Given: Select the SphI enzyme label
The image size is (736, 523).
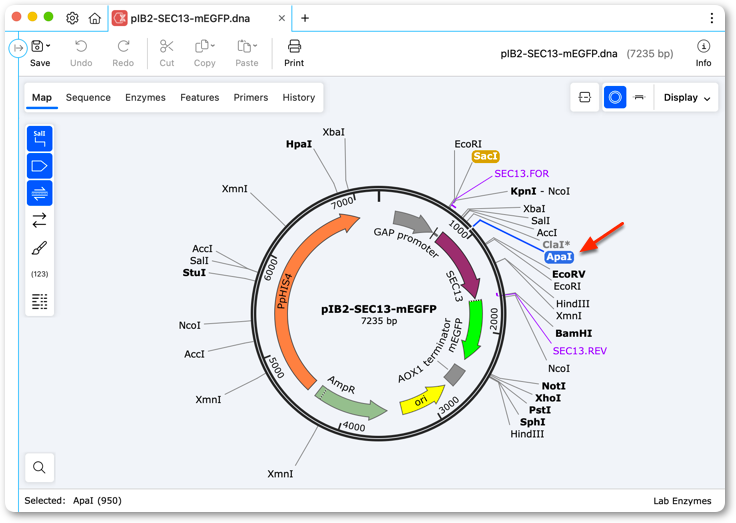Looking at the screenshot, I should click(x=533, y=423).
